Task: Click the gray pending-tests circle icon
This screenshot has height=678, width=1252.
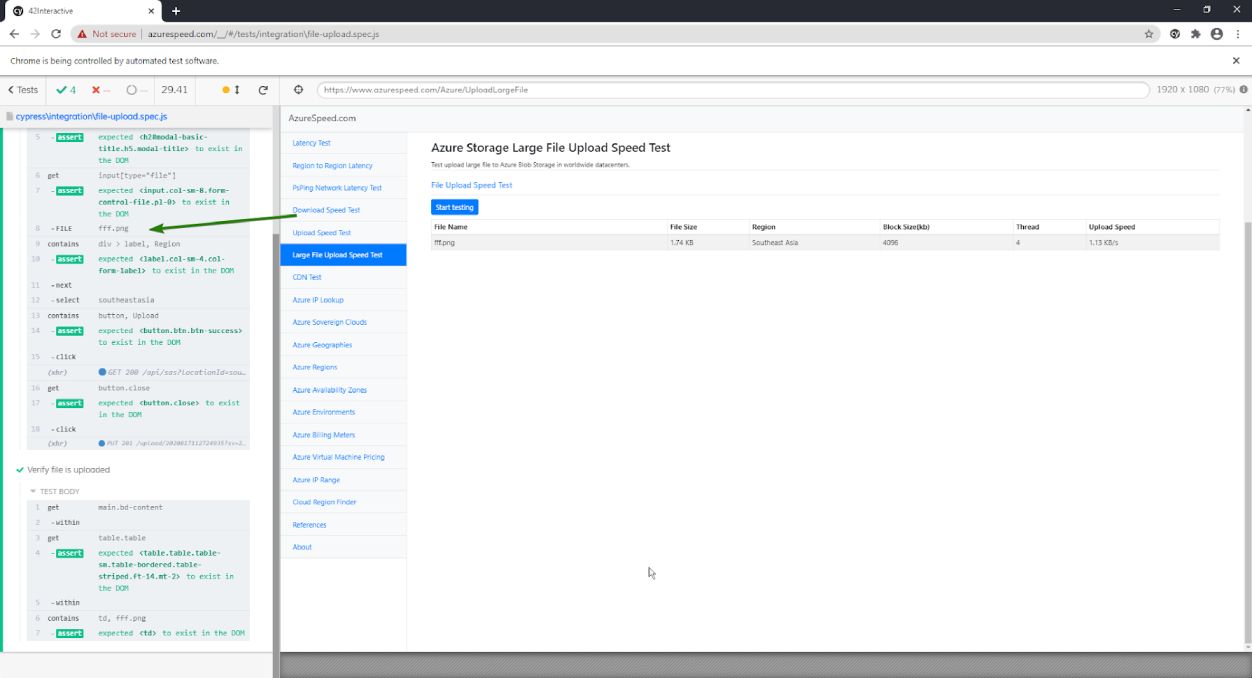Action: (130, 89)
